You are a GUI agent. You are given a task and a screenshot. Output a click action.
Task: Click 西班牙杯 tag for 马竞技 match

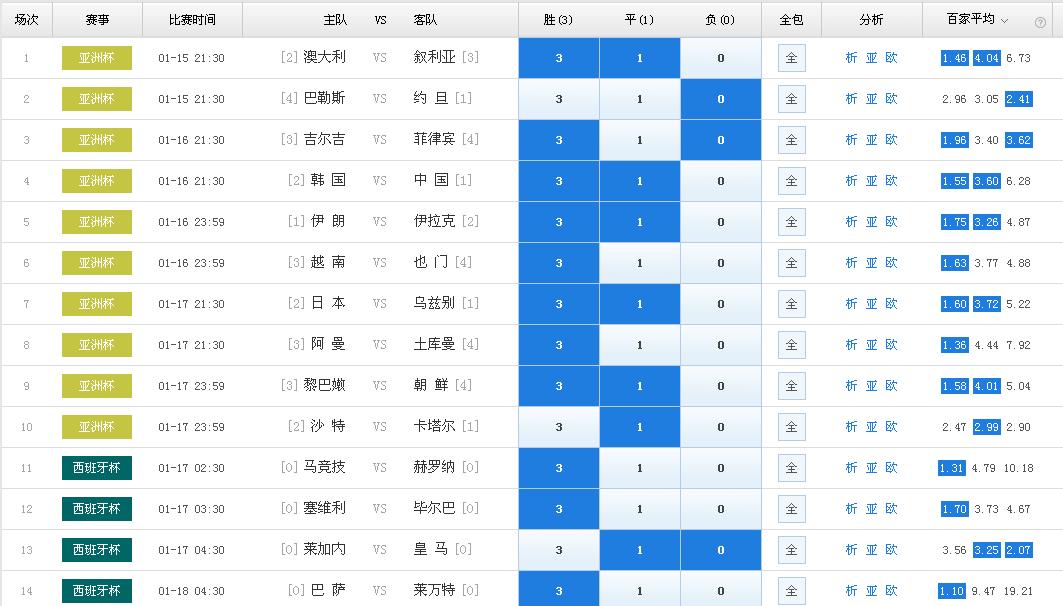pyautogui.click(x=97, y=468)
